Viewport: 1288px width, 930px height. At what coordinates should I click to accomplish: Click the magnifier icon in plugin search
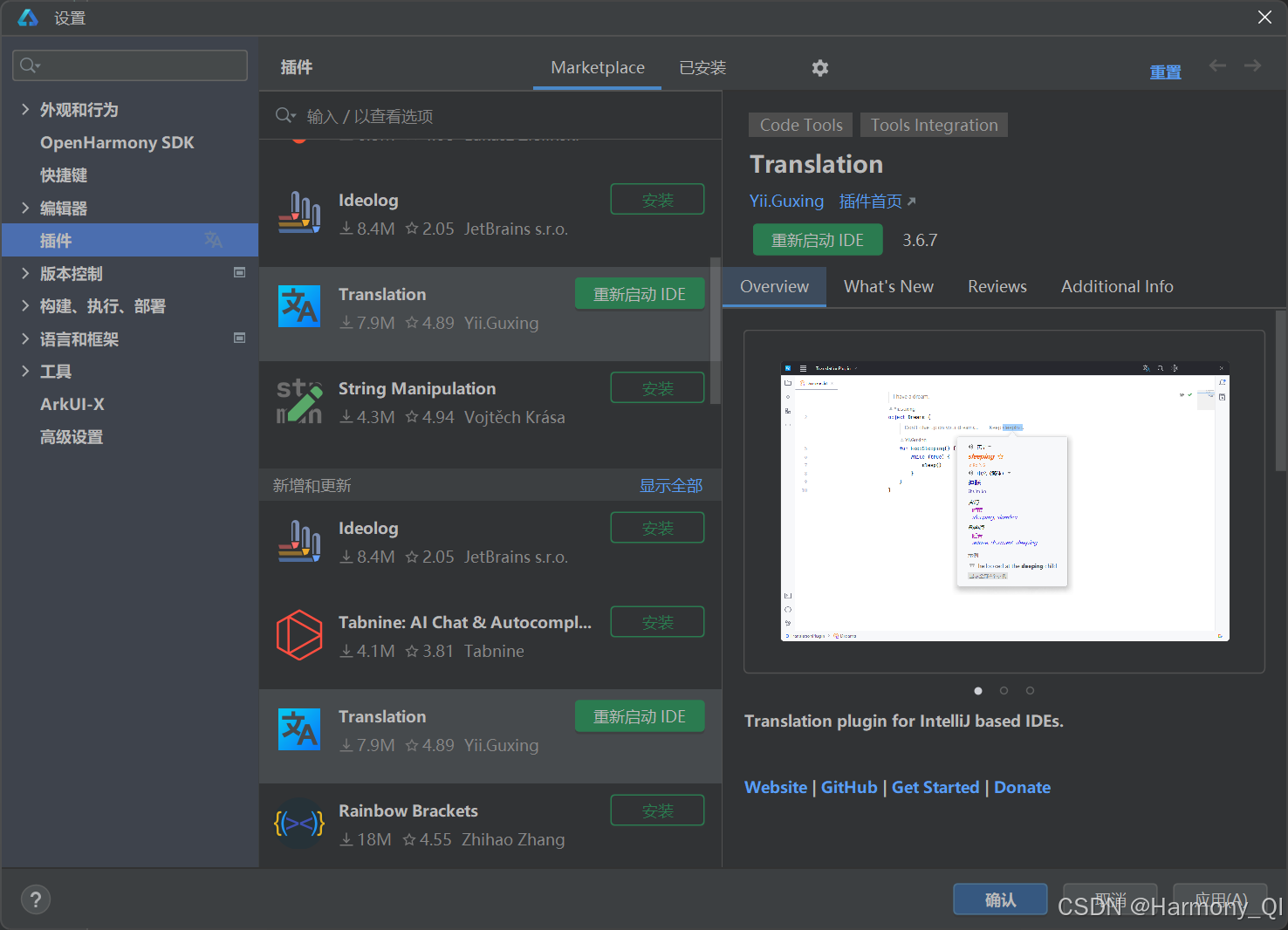pos(285,116)
